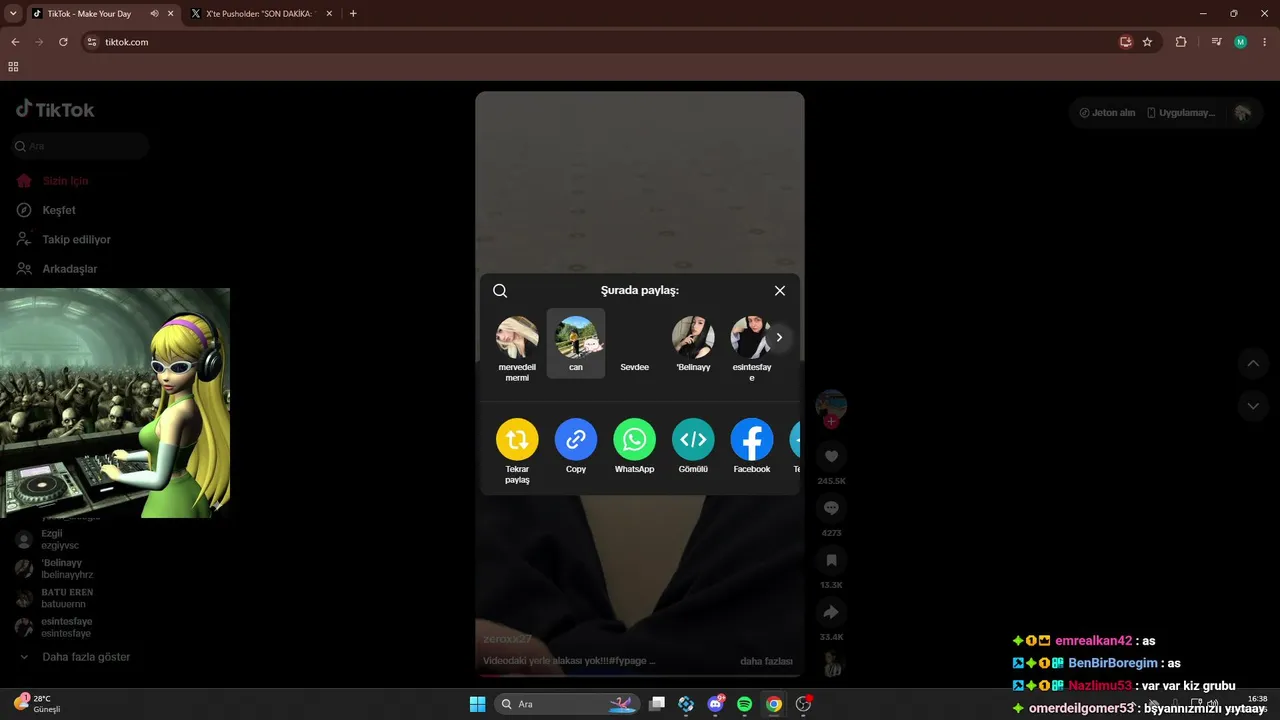The image size is (1280, 720).
Task: Open the weather widget showing 28°C
Action: 38,703
